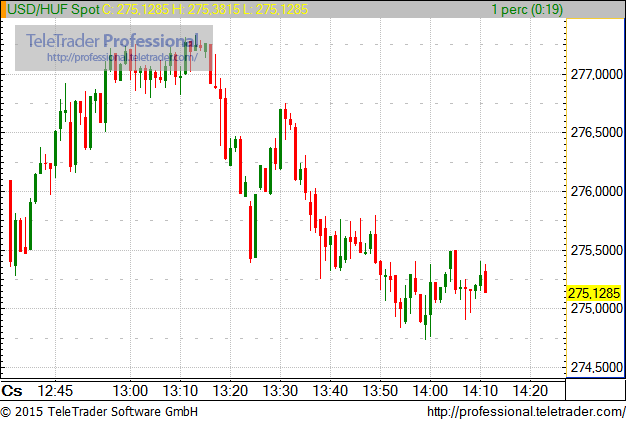The image size is (626, 421).
Task: Click the close value C: 275,1285
Action: [x=135, y=9]
